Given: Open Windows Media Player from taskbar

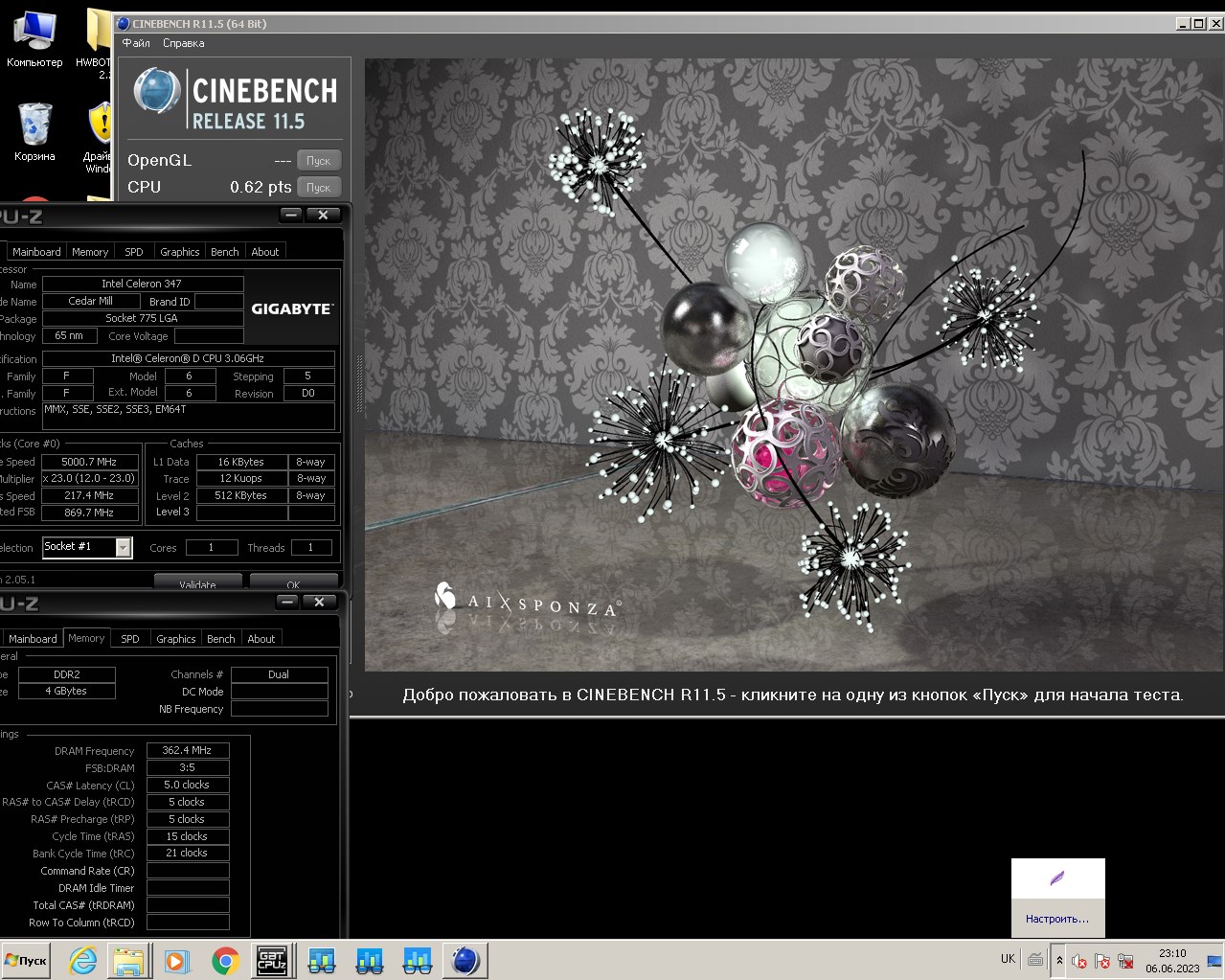Looking at the screenshot, I should (176, 960).
